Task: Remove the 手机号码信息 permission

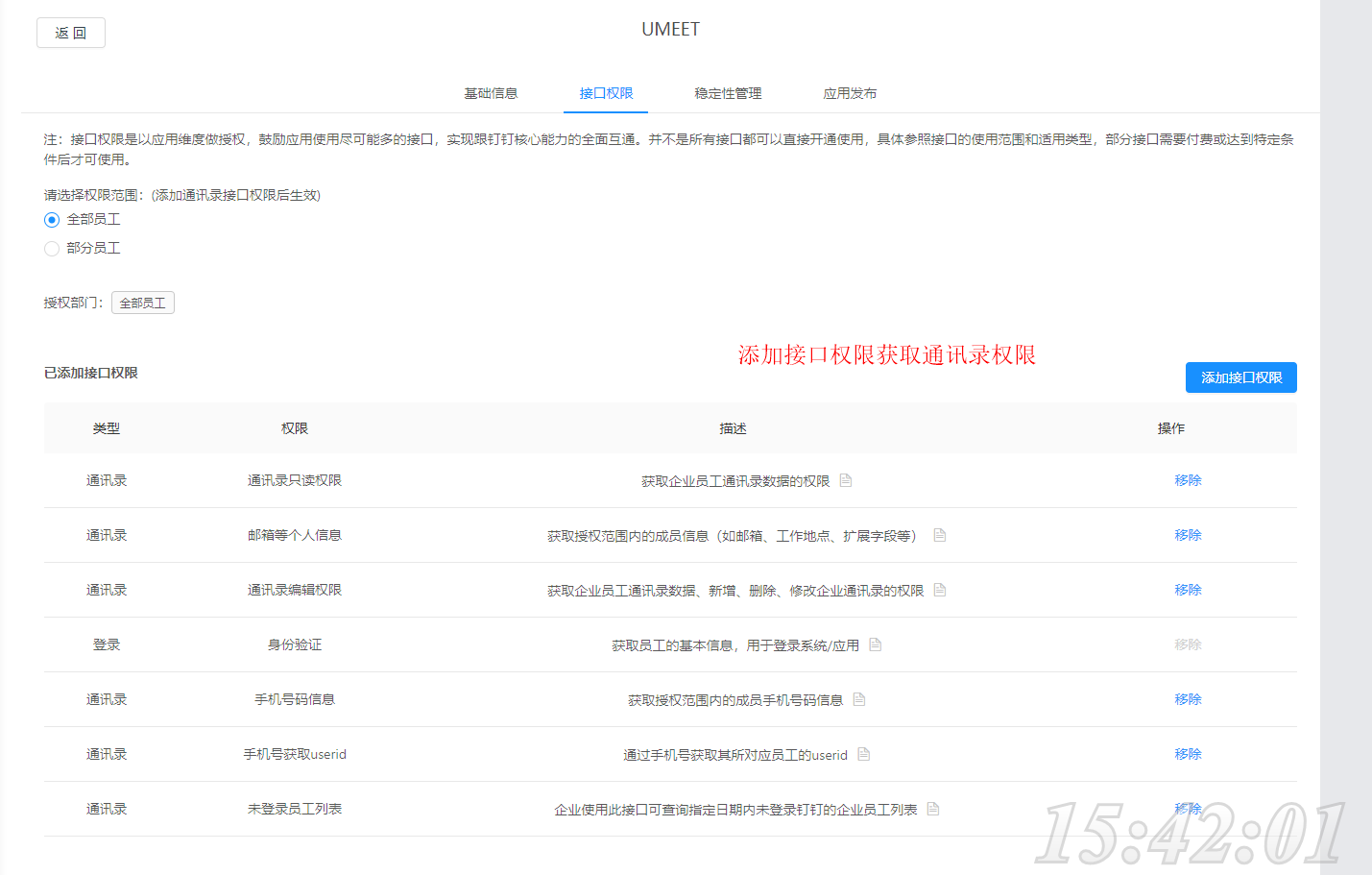Action: coord(1188,699)
